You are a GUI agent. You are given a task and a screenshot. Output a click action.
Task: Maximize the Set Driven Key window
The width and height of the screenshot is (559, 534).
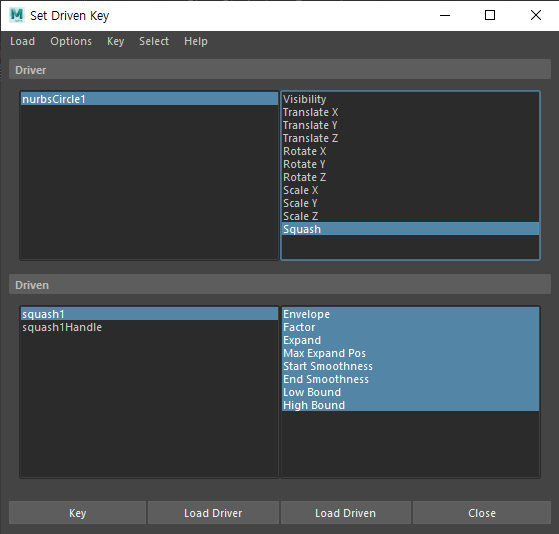pyautogui.click(x=490, y=15)
